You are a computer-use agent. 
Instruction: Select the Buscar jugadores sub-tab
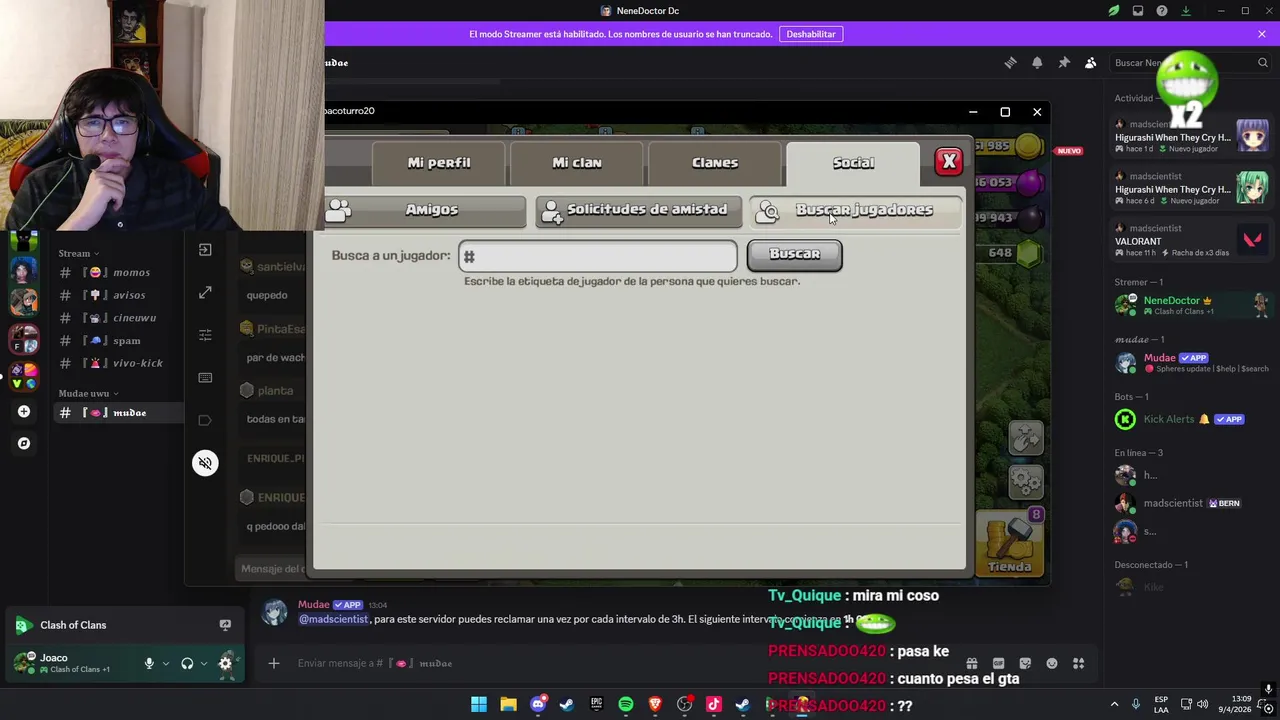point(855,210)
